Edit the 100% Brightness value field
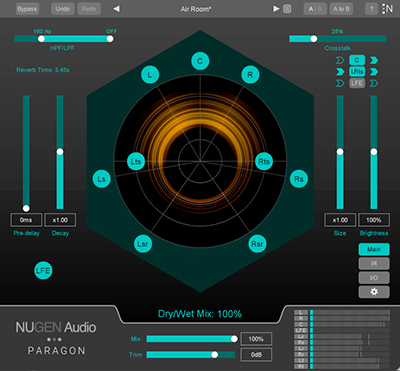The height and width of the screenshot is (371, 400). [x=374, y=220]
